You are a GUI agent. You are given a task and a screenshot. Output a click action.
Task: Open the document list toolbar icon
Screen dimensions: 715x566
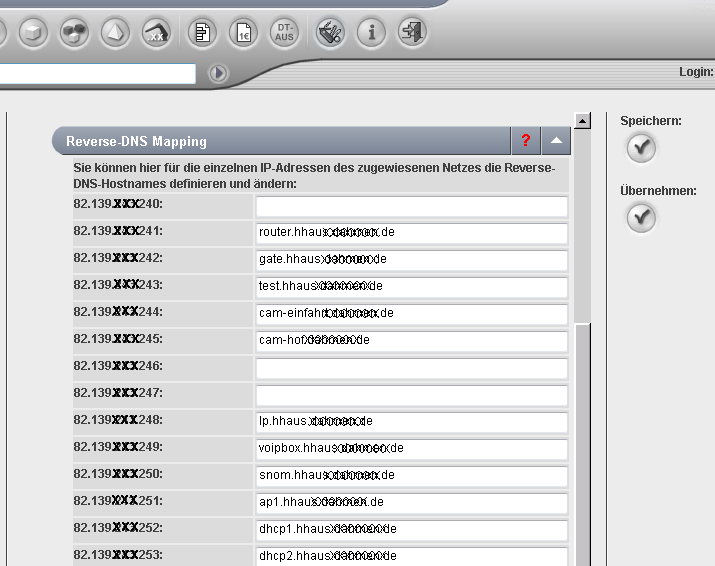click(x=203, y=33)
